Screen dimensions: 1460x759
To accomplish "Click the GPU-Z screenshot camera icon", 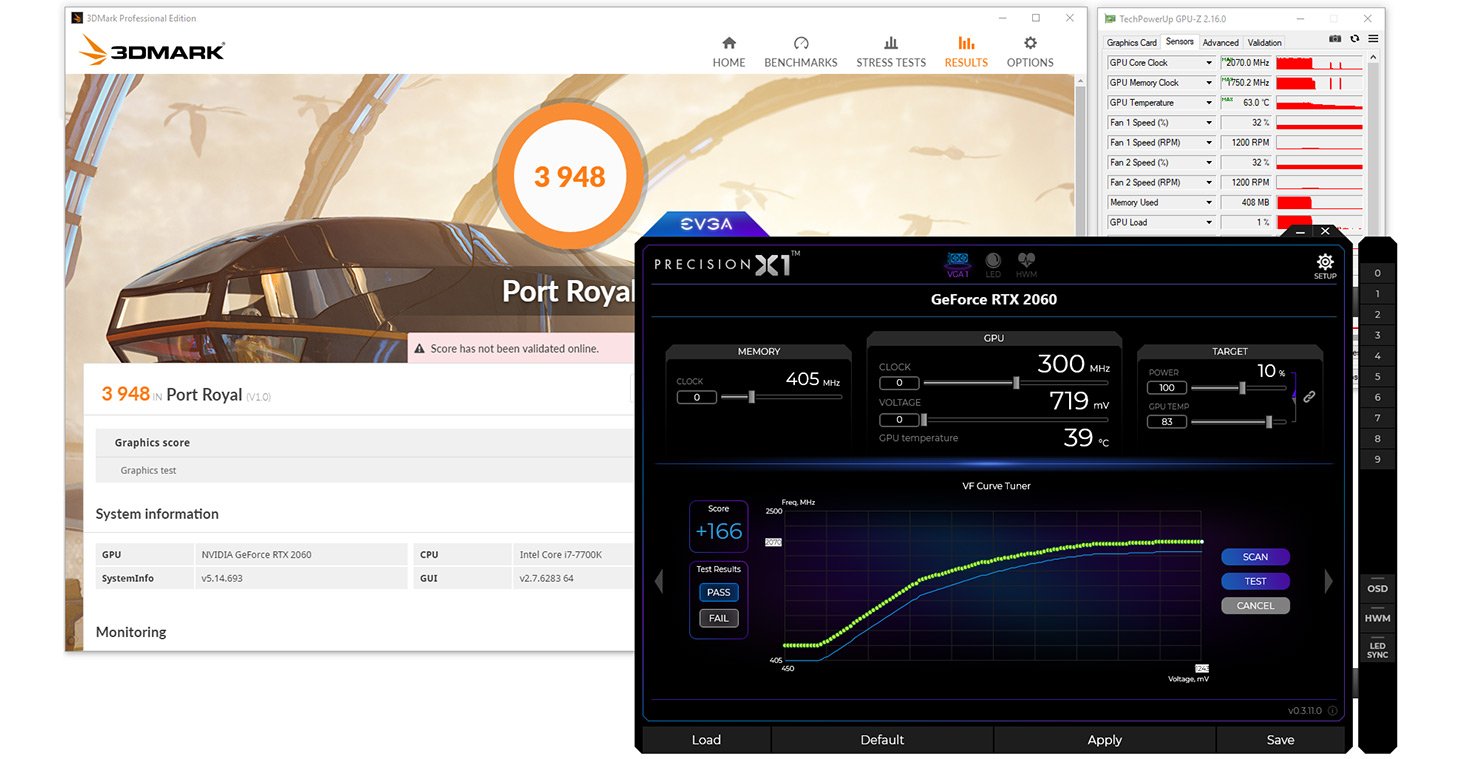I will pyautogui.click(x=1335, y=39).
